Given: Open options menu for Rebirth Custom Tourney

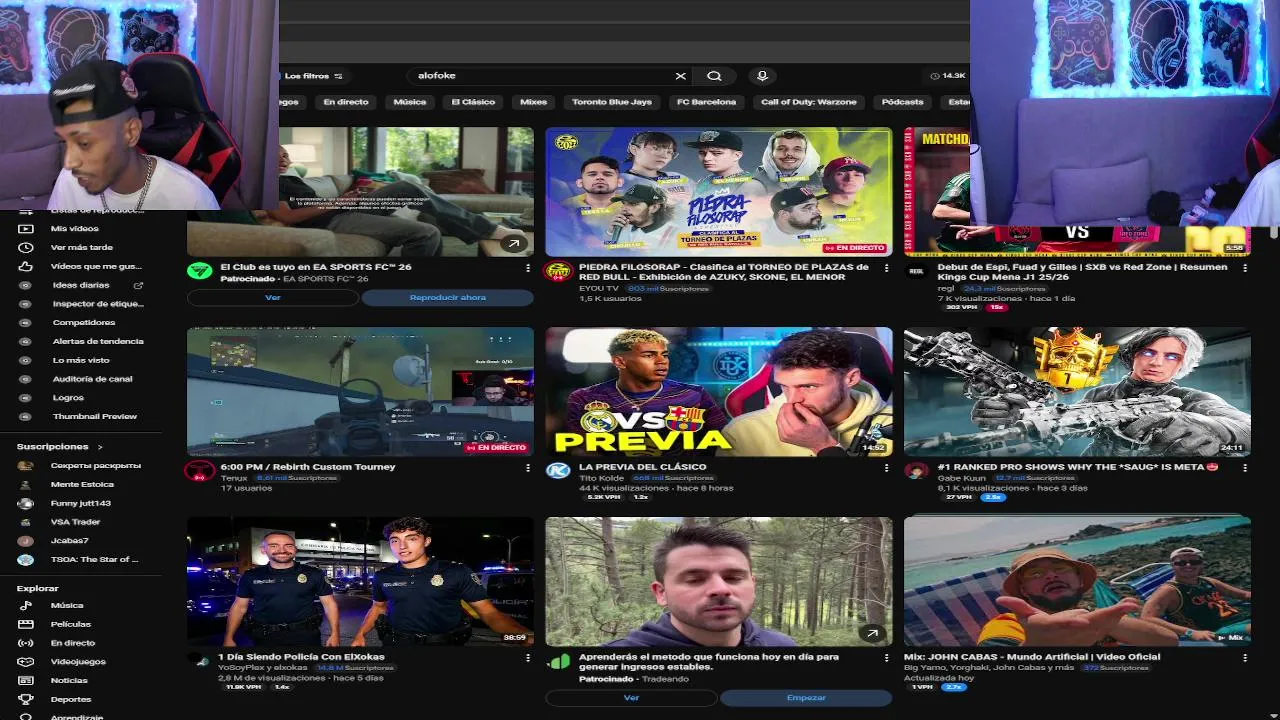Looking at the screenshot, I should click(527, 467).
